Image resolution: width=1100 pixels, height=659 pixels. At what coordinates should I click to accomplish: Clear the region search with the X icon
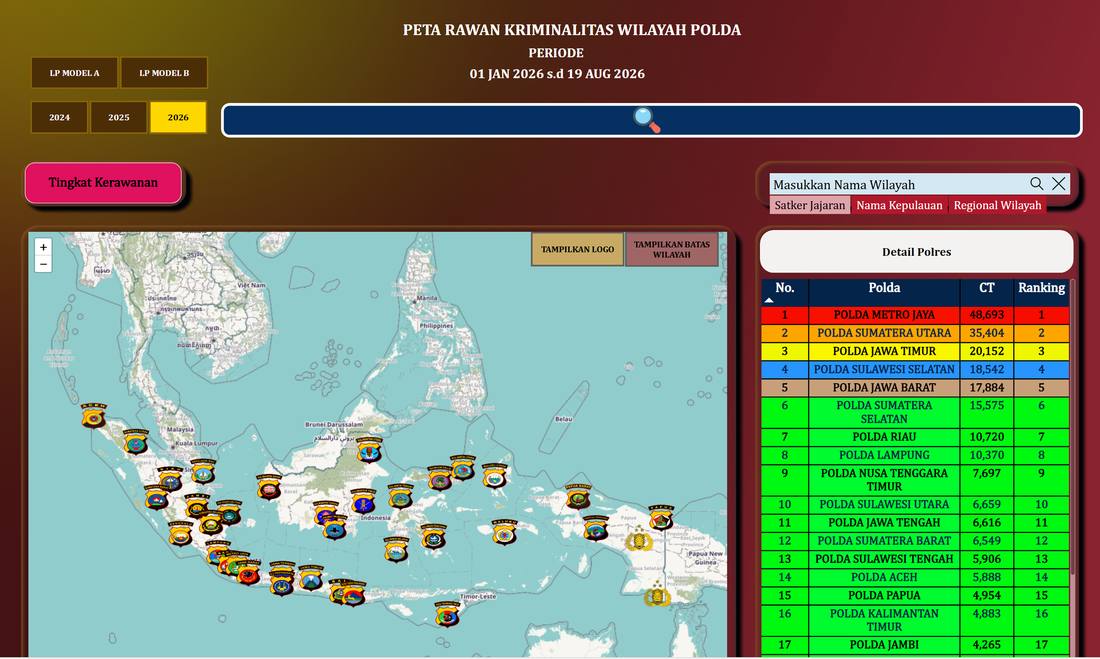coord(1059,184)
